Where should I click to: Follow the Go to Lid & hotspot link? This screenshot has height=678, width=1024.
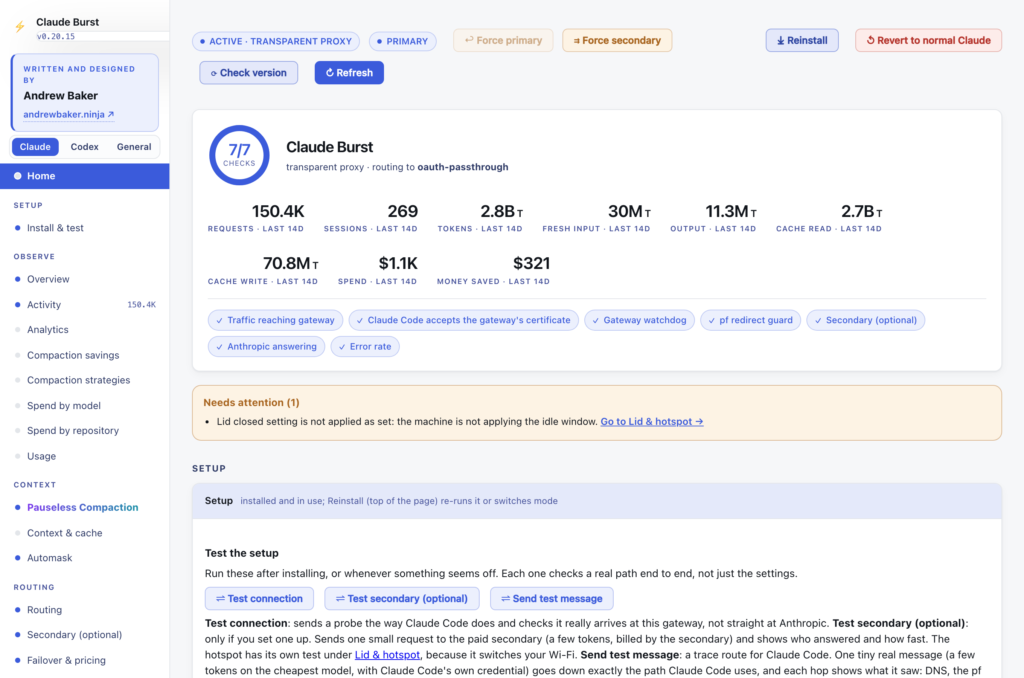tap(652, 422)
